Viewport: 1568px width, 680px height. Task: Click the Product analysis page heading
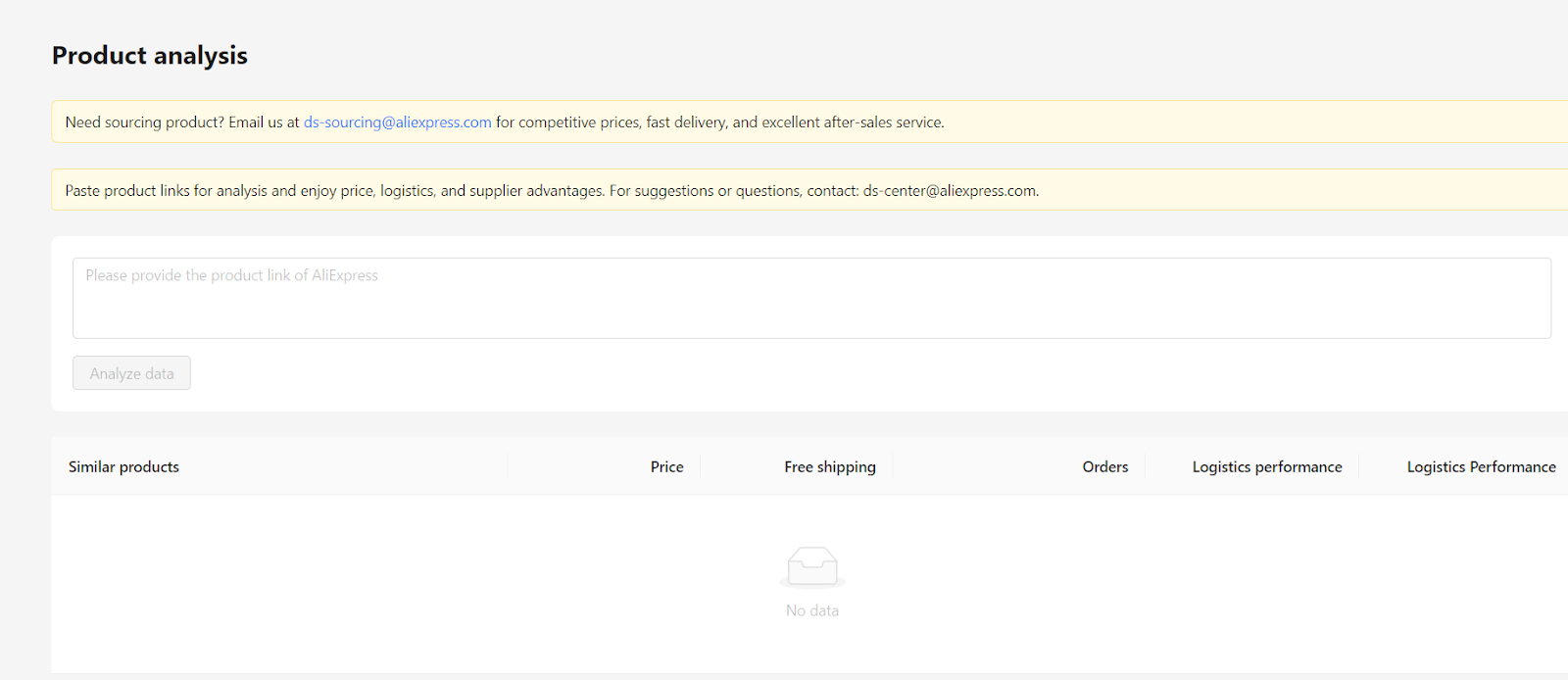coord(150,56)
